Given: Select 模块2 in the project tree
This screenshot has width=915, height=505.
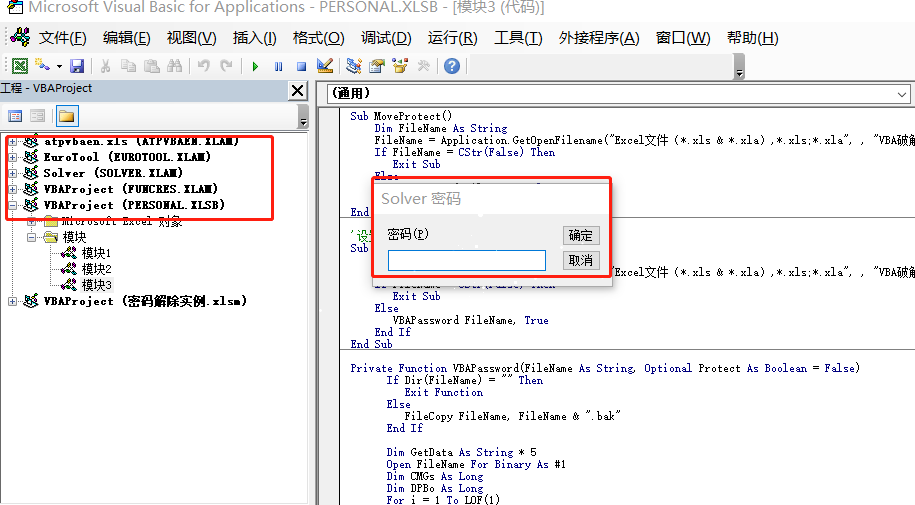Looking at the screenshot, I should (x=96, y=269).
